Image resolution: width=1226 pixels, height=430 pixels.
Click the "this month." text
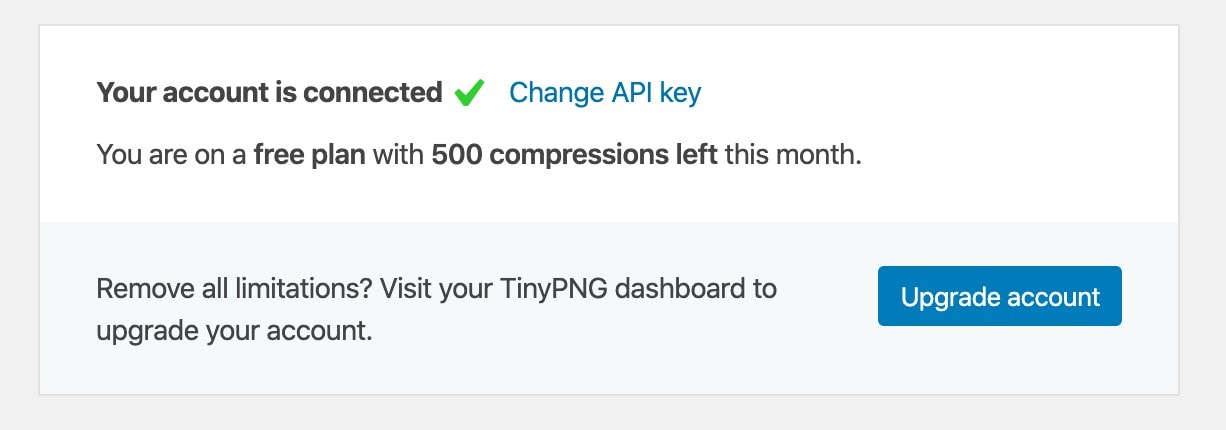pos(793,156)
